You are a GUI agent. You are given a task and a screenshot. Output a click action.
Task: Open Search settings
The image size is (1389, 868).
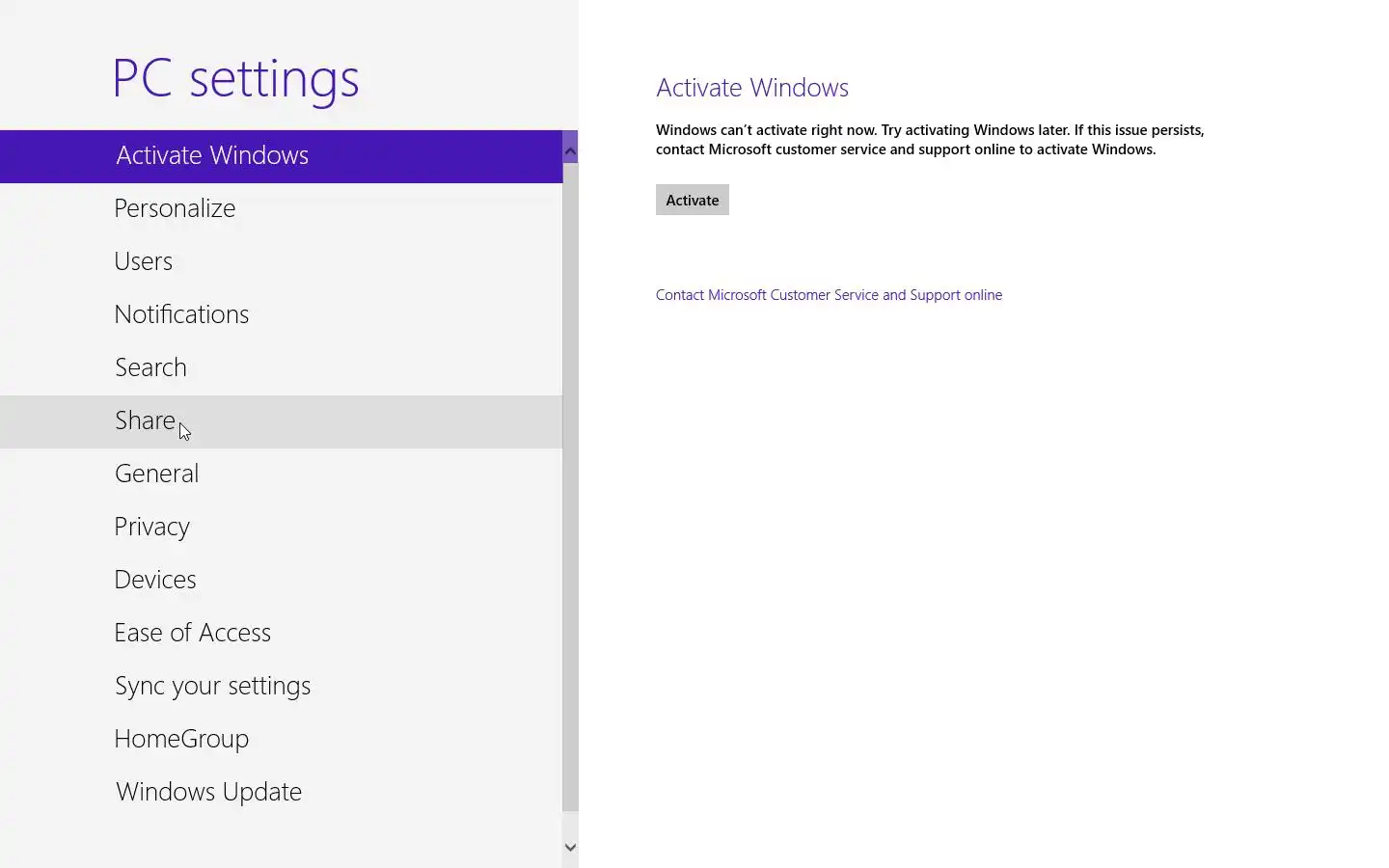(281, 368)
